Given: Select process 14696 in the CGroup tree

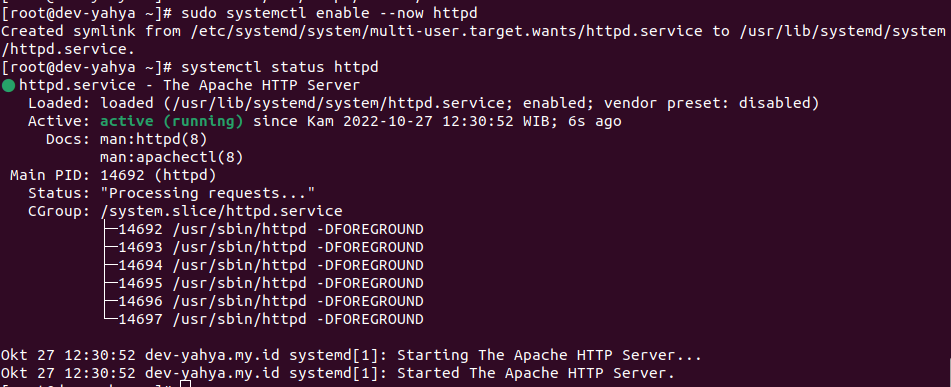Looking at the screenshot, I should click(x=271, y=301).
